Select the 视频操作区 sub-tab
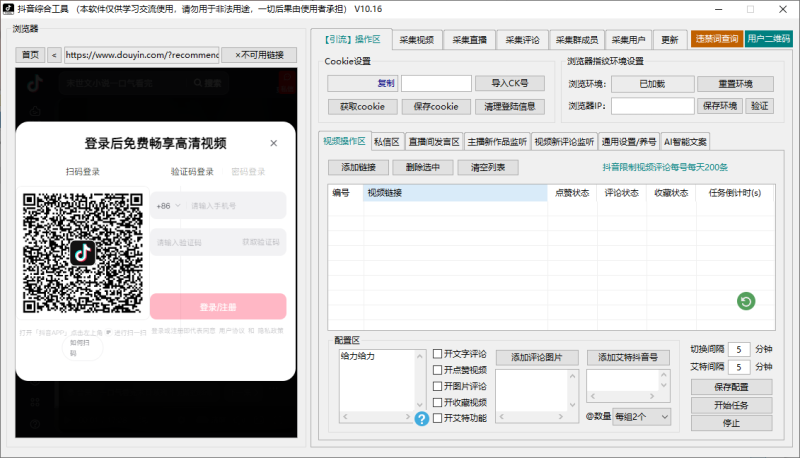This screenshot has width=800, height=458. coord(344,141)
